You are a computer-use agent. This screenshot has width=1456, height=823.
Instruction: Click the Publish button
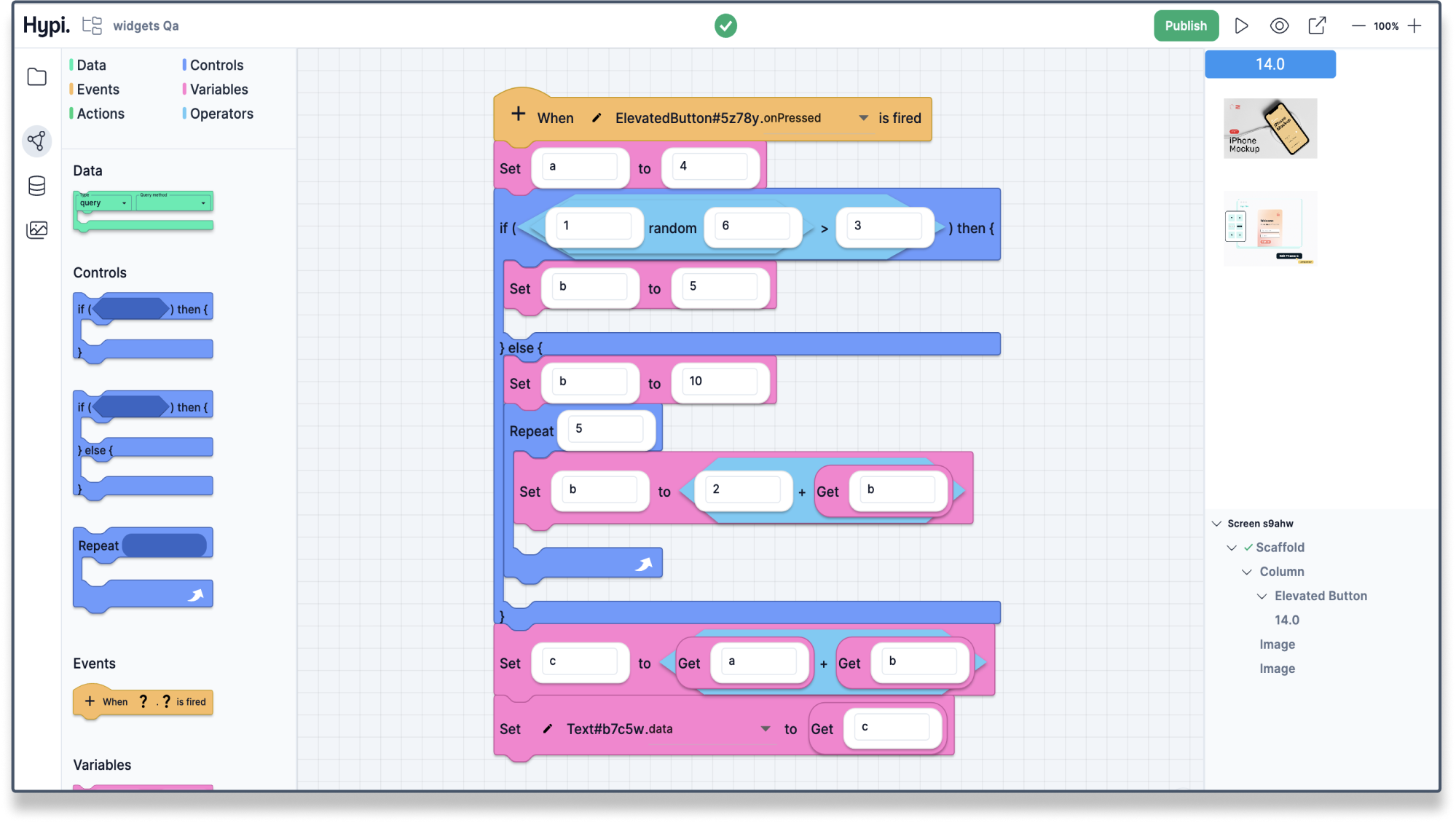tap(1186, 25)
